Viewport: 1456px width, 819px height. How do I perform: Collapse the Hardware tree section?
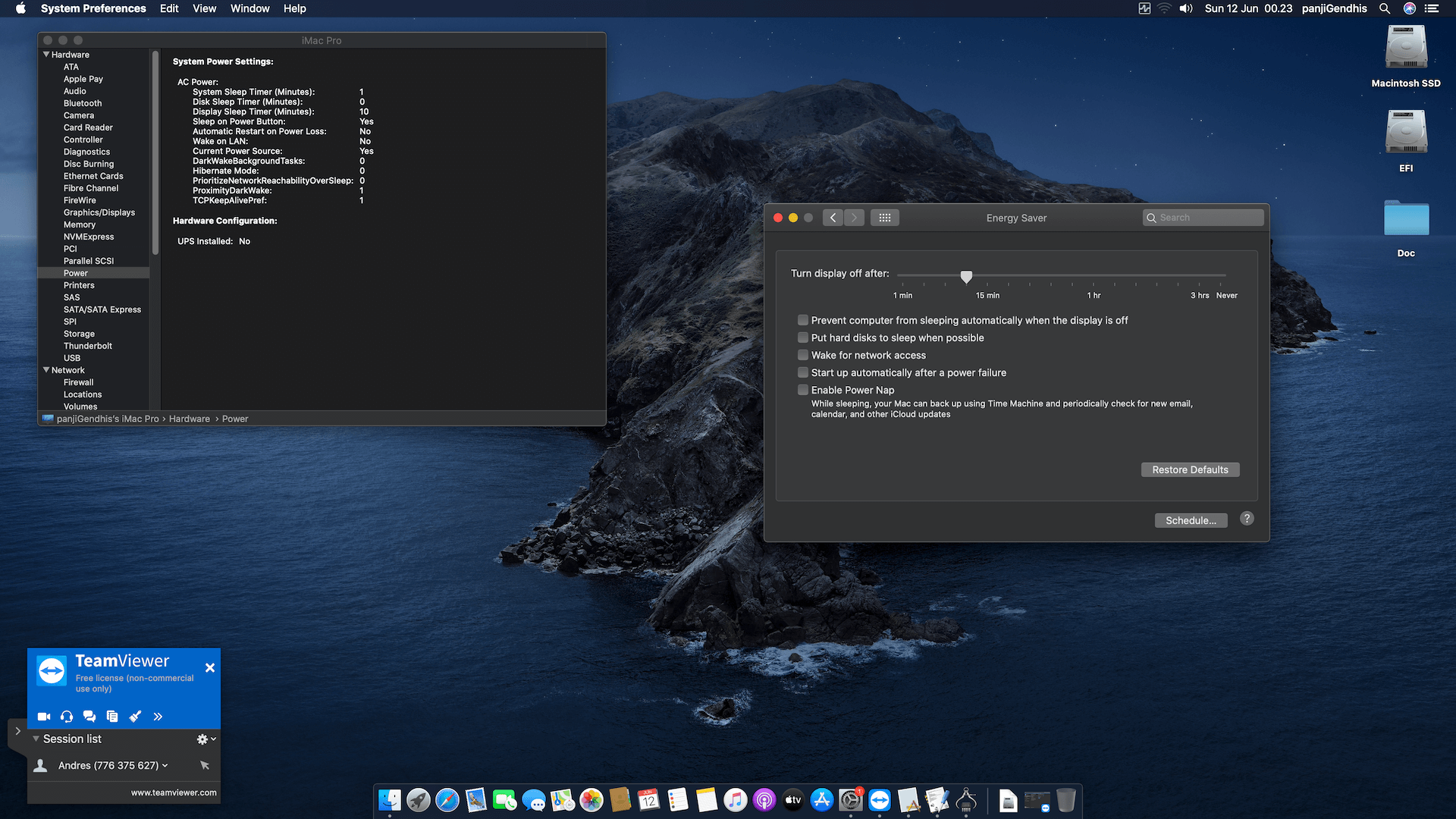[x=46, y=55]
